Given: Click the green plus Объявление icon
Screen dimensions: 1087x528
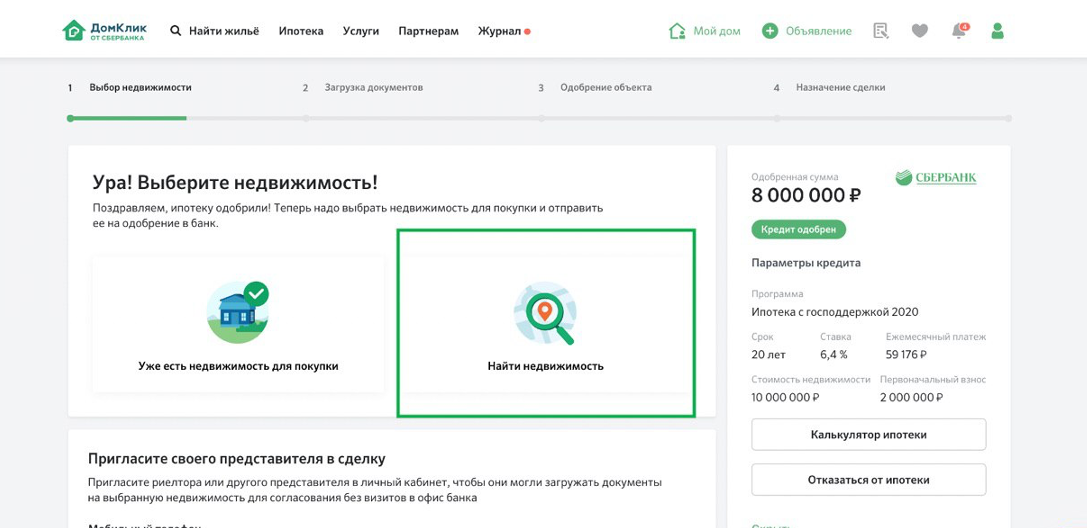Looking at the screenshot, I should (770, 31).
